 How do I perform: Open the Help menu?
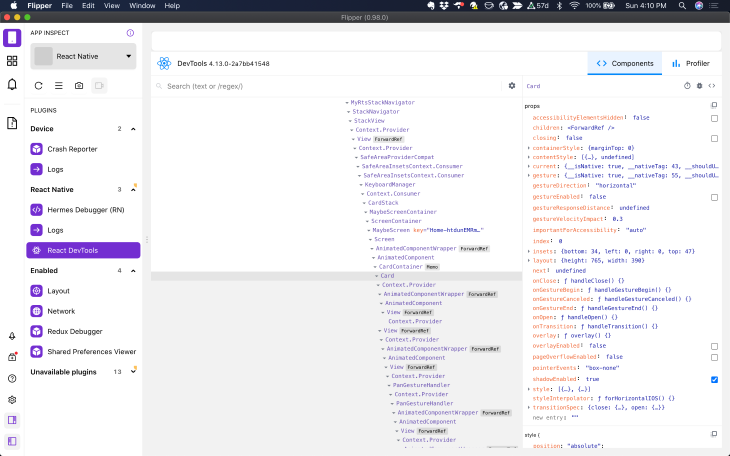pos(172,6)
